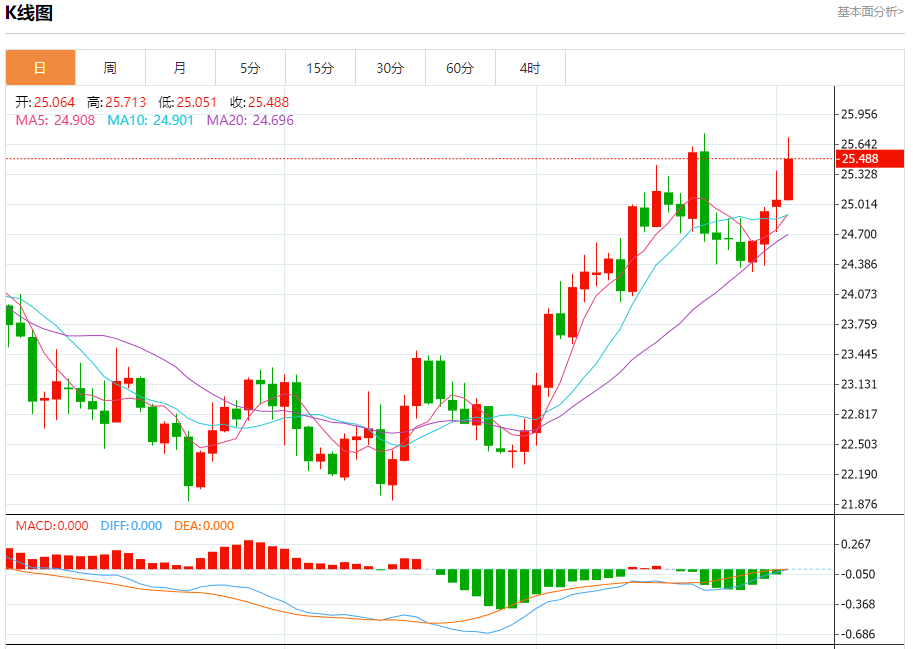Click the 22.190 price axis label
913x649 pixels.
[859, 474]
